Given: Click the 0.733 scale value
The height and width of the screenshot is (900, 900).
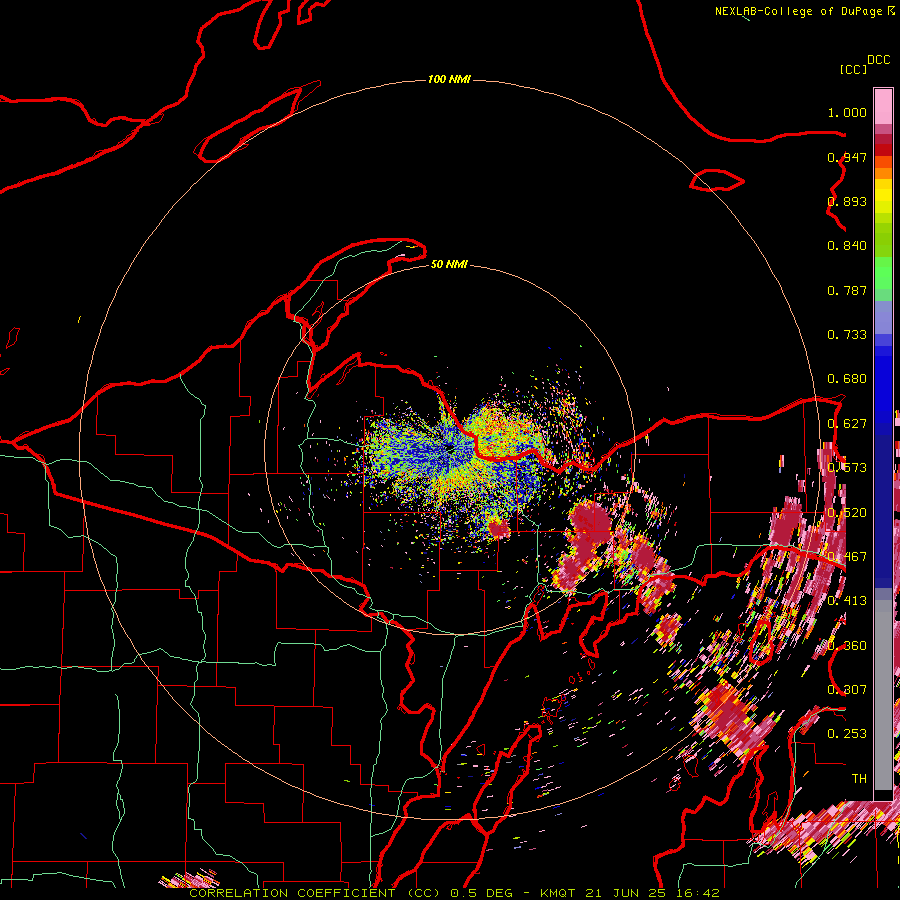Looking at the screenshot, I should point(847,335).
